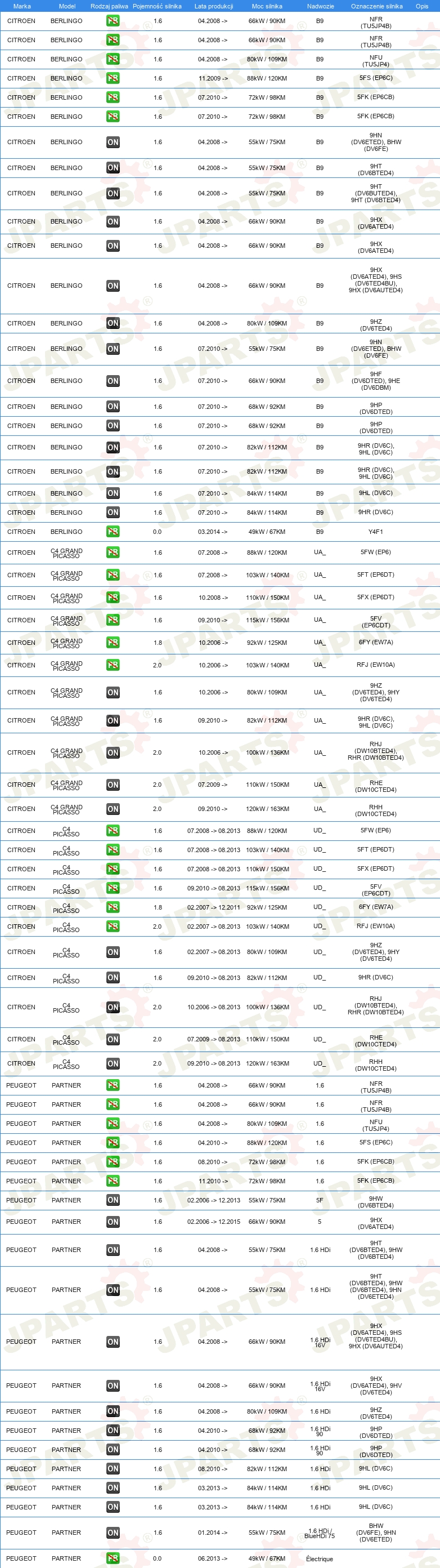
Task: Select '9HX (DV6ATED4), 9HV (DV6TED4)' engine cell
Action: [x=376, y=1386]
